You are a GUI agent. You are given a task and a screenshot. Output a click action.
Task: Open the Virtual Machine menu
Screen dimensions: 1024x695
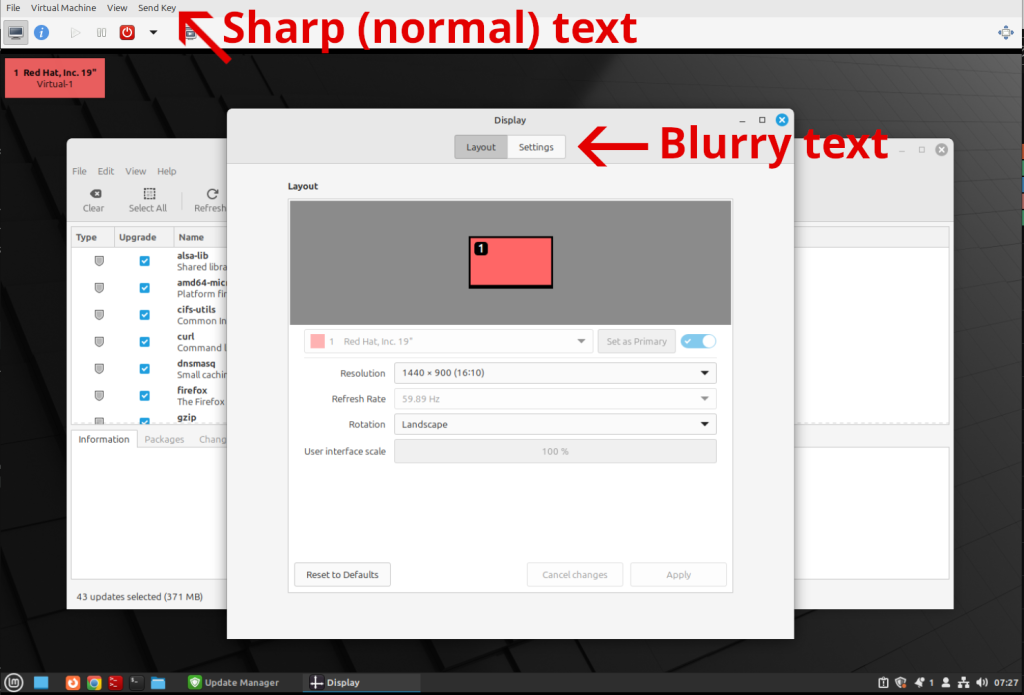coord(63,8)
